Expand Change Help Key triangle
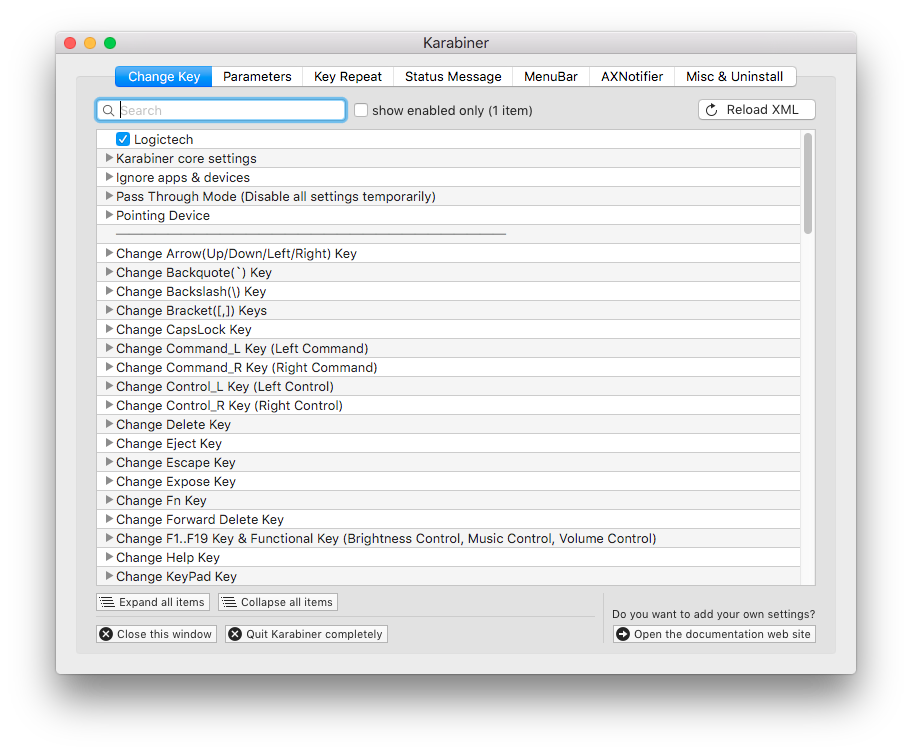Viewport: 912px width, 754px height. tap(109, 557)
